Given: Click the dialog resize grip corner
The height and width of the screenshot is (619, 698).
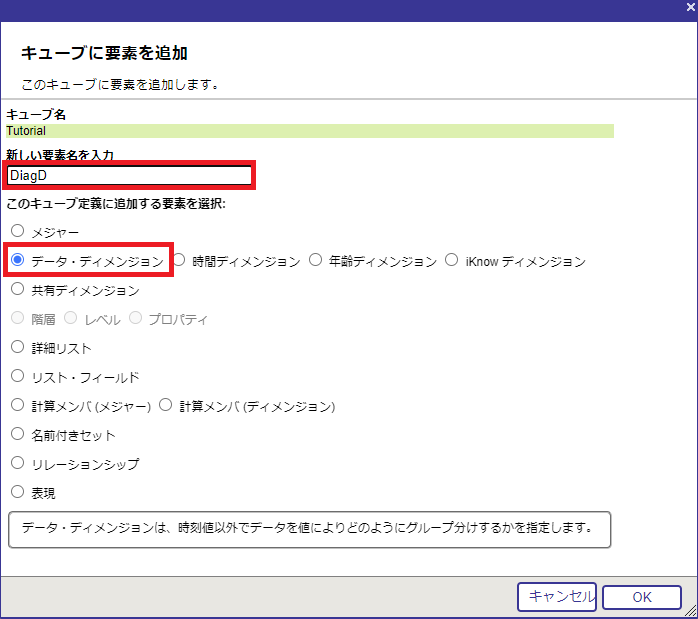Looking at the screenshot, I should [690, 610].
